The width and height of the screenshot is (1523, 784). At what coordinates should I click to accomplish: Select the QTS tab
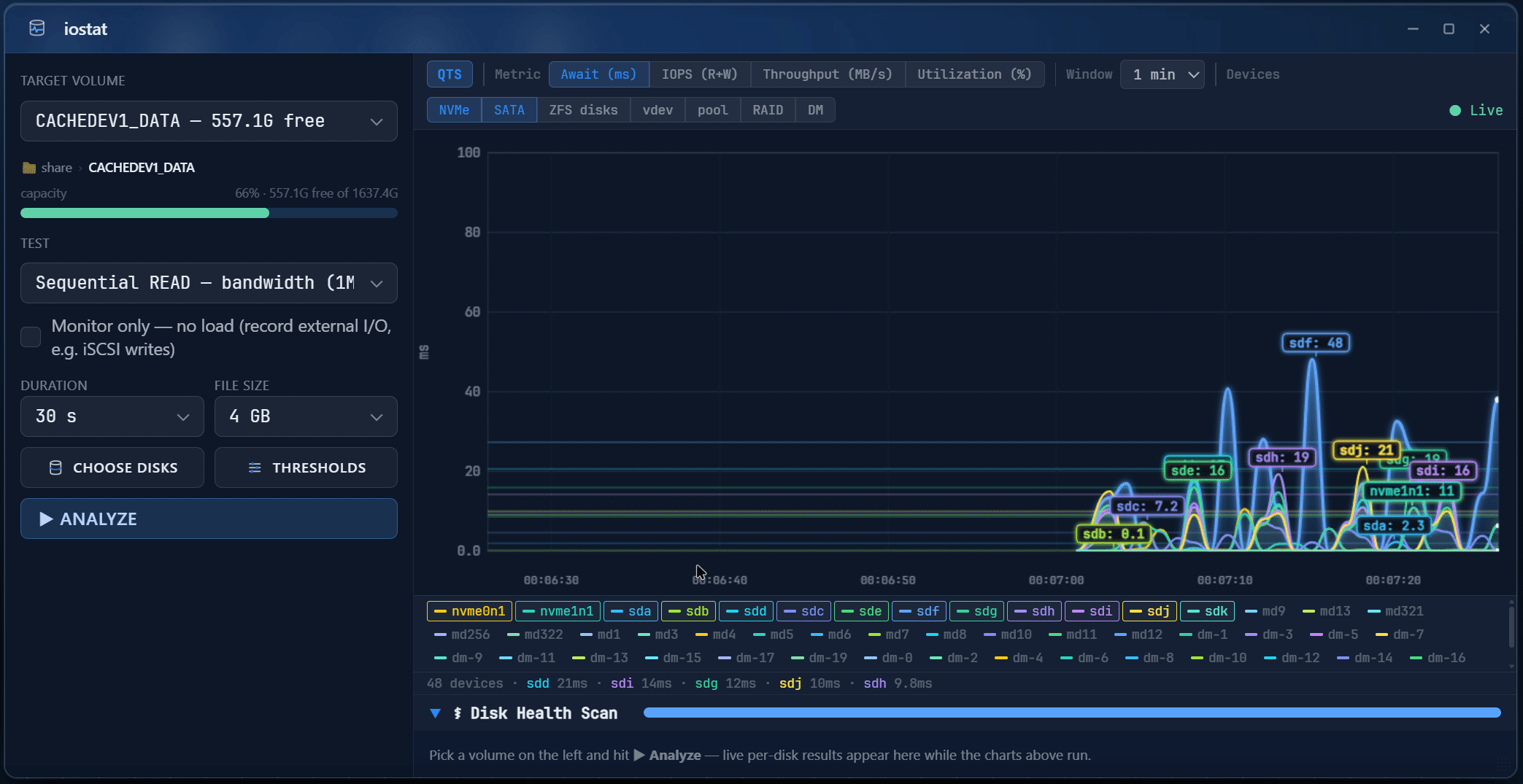click(450, 74)
